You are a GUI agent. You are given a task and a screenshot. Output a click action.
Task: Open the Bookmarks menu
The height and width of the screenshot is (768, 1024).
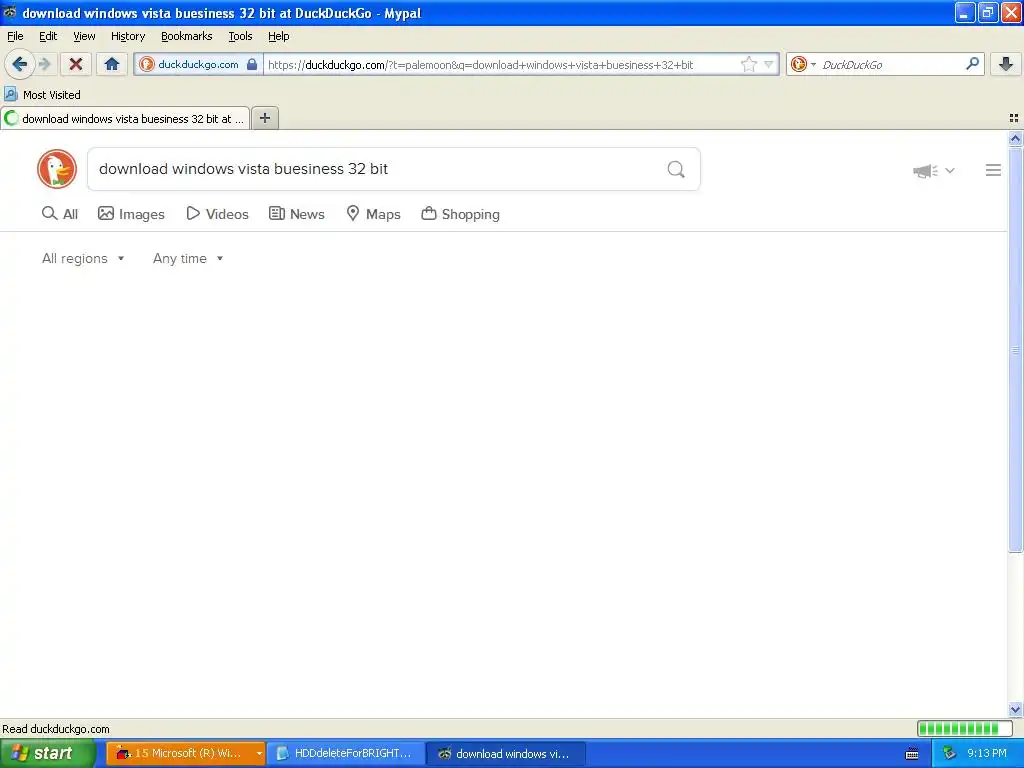coord(186,36)
